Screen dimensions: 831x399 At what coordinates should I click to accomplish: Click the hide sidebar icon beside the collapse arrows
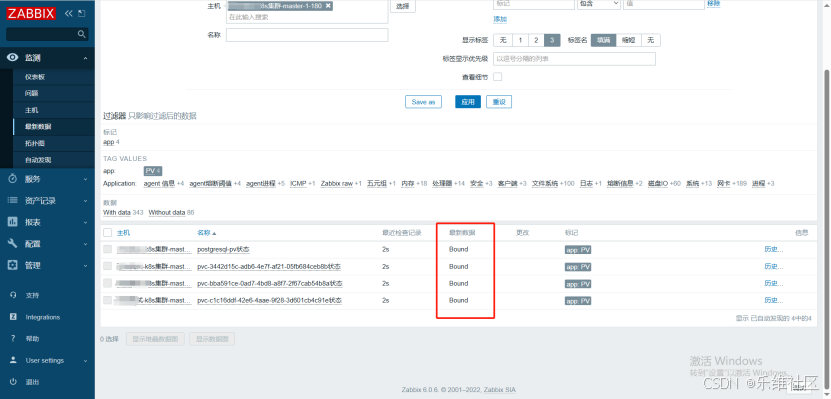[81, 14]
